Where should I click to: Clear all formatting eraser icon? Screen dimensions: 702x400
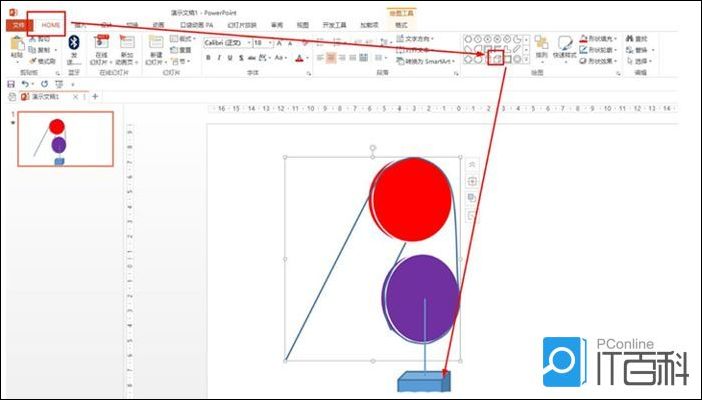point(305,43)
